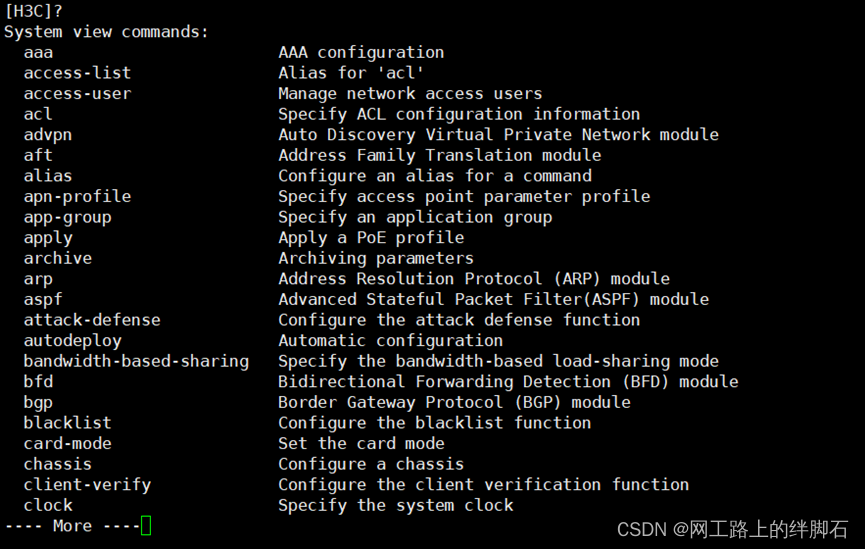Click 'Bidirectional Forwarding Detection (BFD) module'
Image resolution: width=865 pixels, height=549 pixels.
point(509,382)
